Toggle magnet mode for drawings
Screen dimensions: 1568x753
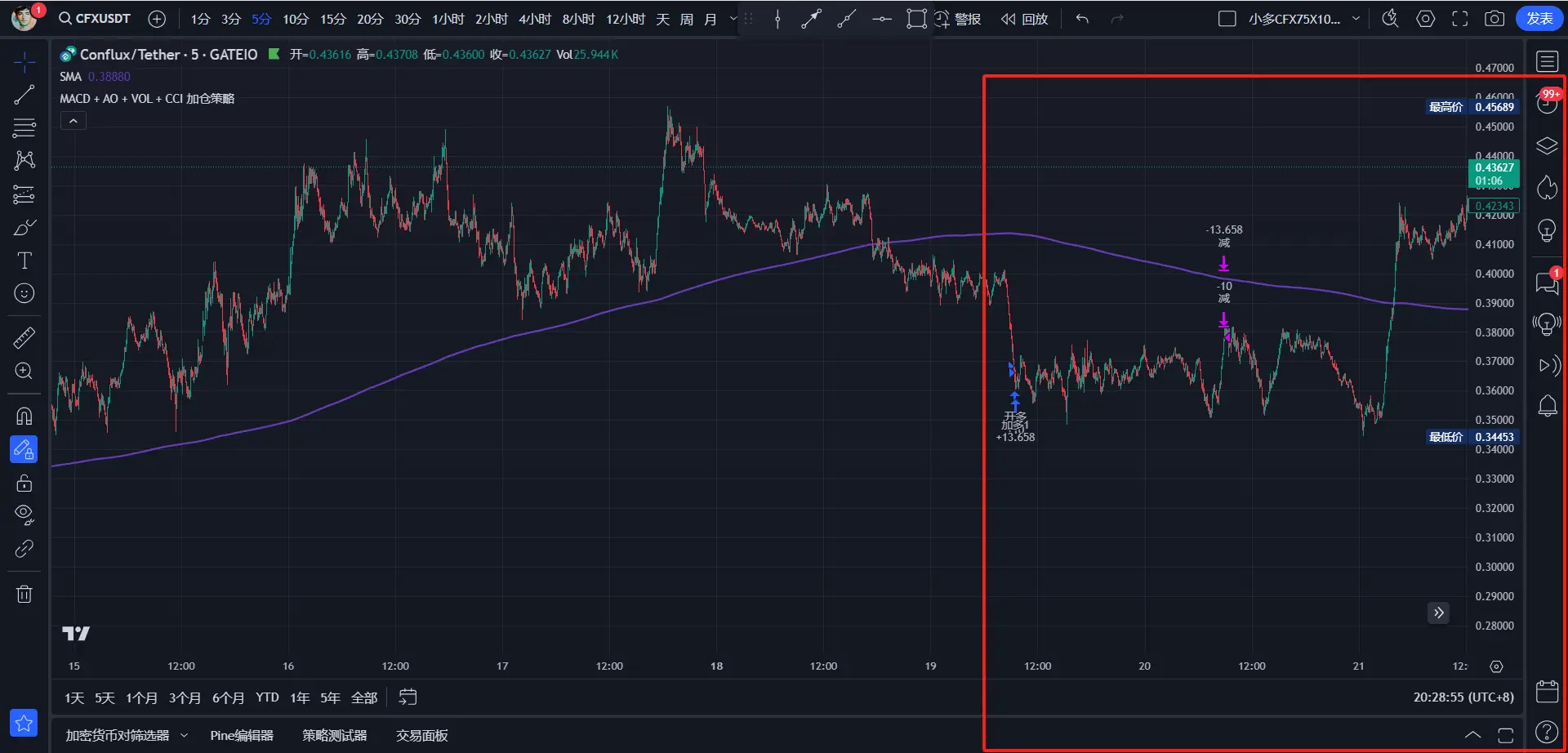pyautogui.click(x=24, y=416)
